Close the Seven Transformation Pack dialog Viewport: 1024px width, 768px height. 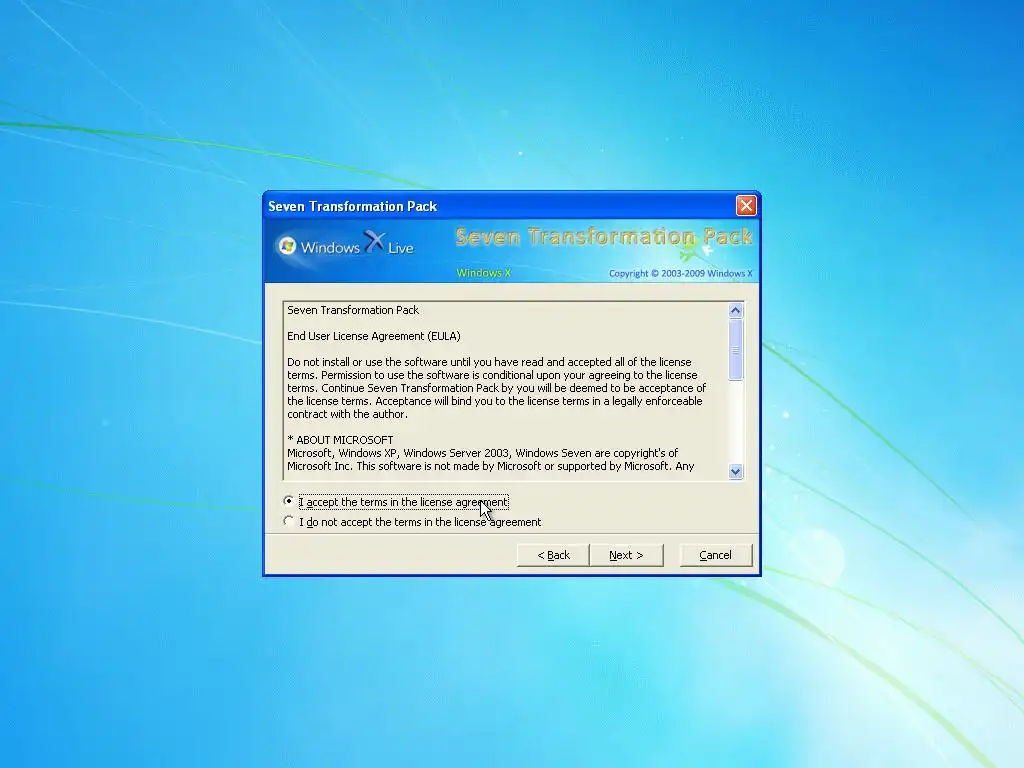[746, 206]
